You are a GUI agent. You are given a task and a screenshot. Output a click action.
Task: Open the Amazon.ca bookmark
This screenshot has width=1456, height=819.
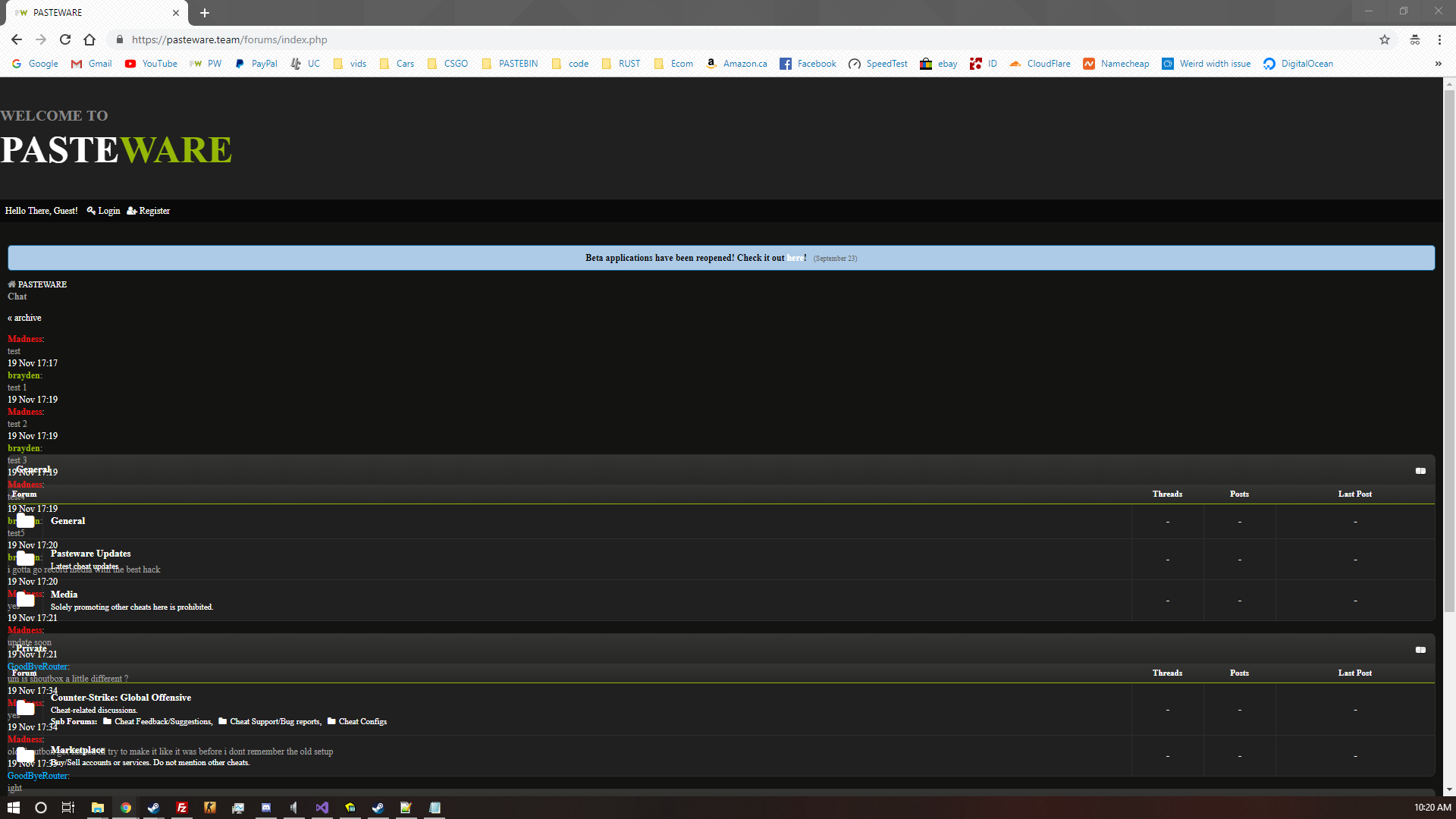(736, 64)
